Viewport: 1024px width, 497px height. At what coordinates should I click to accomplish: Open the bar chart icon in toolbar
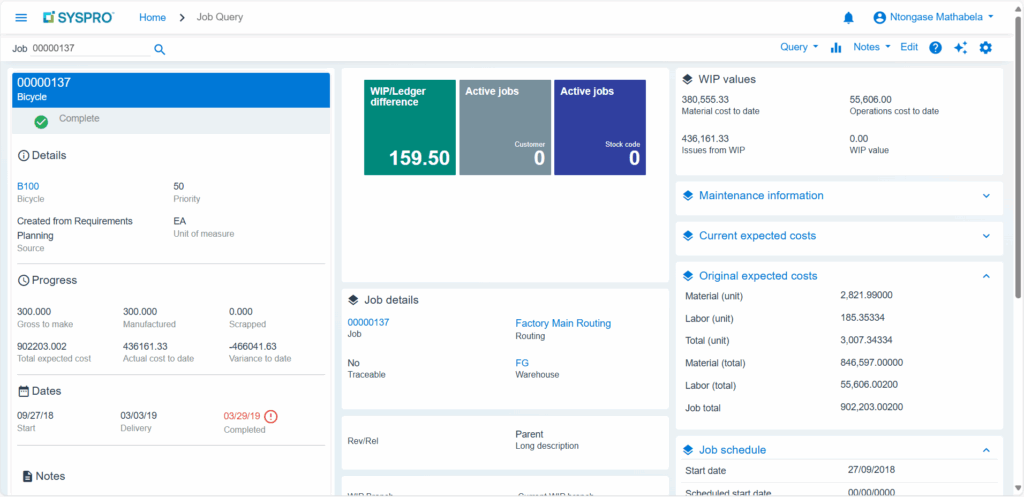pos(835,48)
